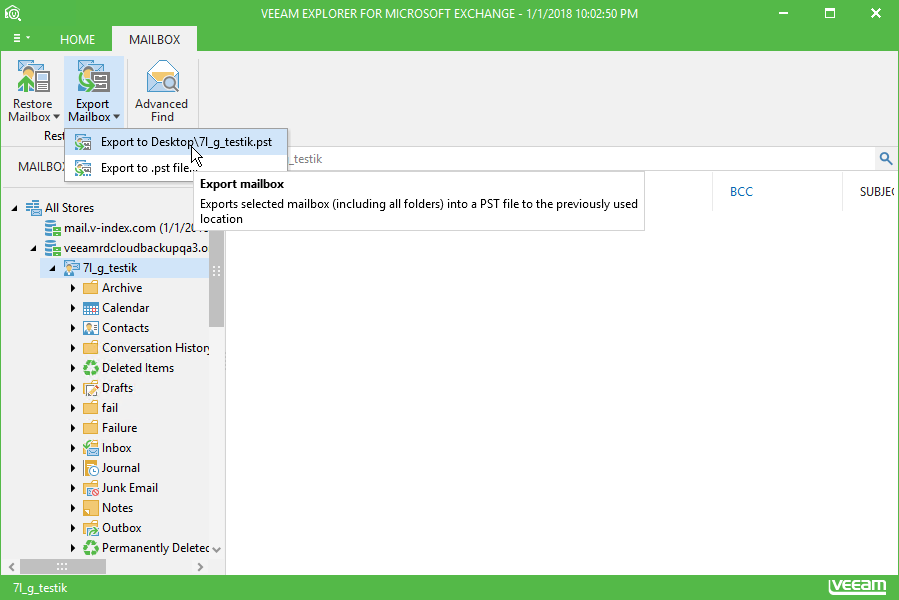The image size is (899, 600).
Task: Select the Notes folder label
Action: pyautogui.click(x=118, y=508)
